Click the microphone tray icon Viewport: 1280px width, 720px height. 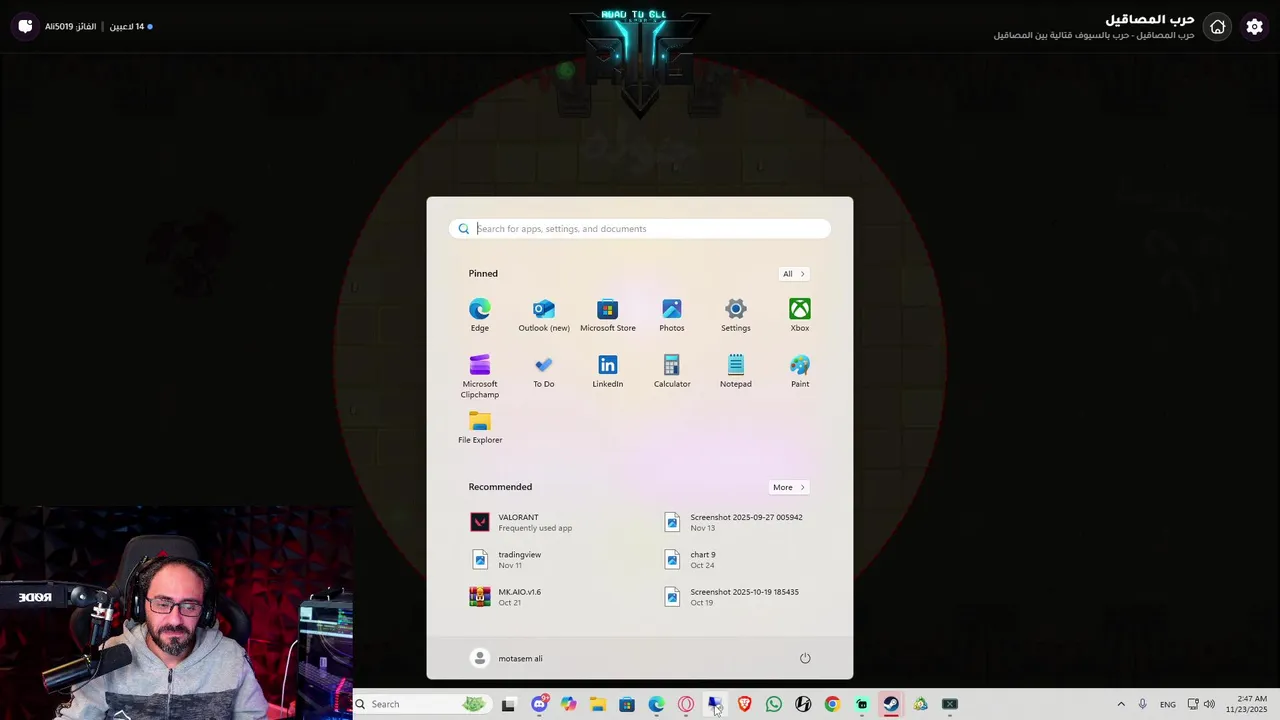(x=1143, y=704)
